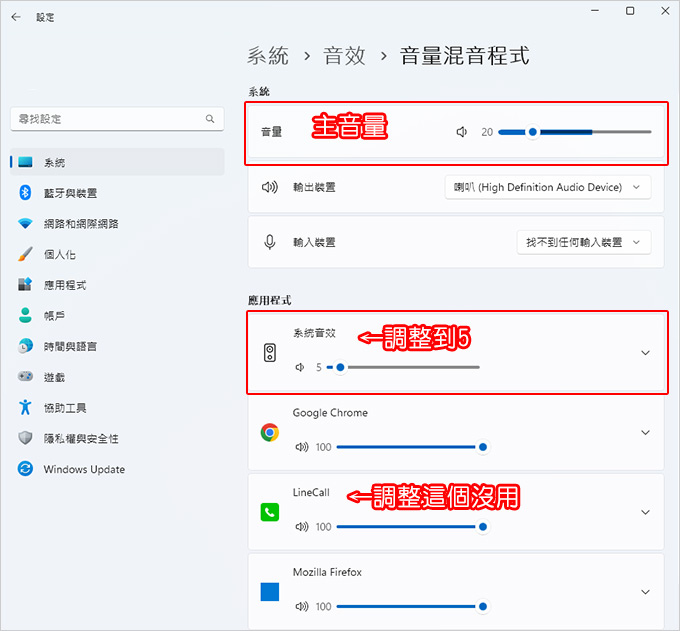Click the 應用程式 apps icon in sidebar
Viewport: 680px width, 631px height.
point(25,284)
